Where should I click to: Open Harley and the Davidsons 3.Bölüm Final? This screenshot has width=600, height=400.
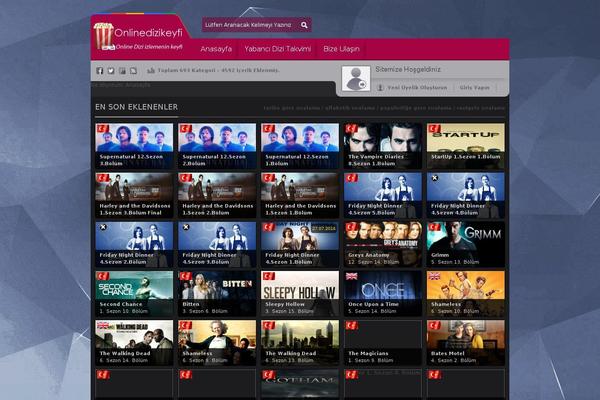pyautogui.click(x=134, y=195)
